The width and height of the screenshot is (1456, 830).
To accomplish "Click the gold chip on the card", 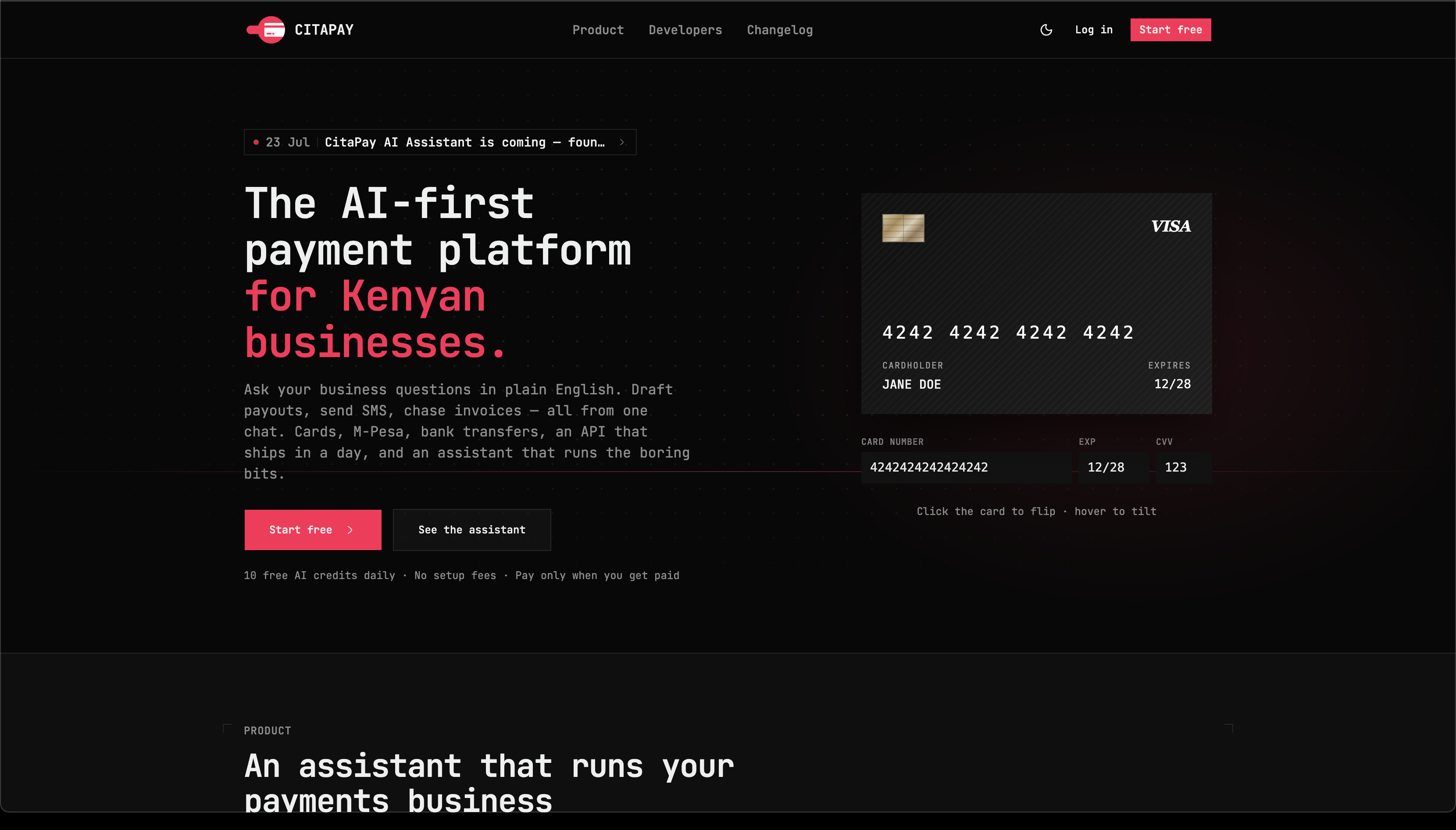I will click(x=903, y=228).
